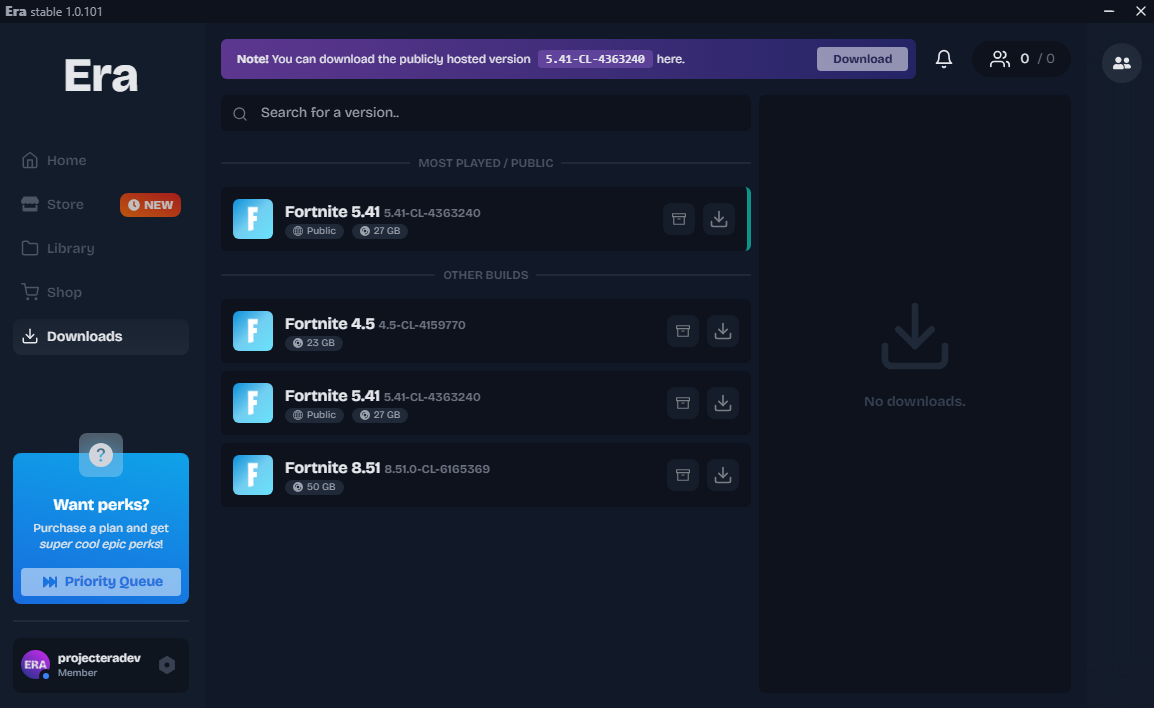
Task: Click the 4.5-CL-4159770 build label
Action: [422, 325]
